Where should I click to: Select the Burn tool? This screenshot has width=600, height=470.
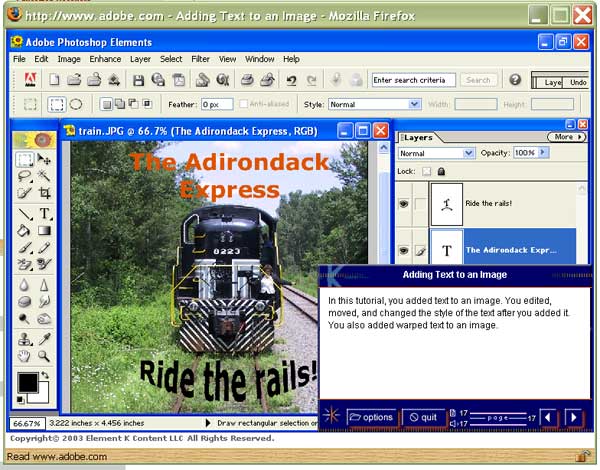click(44, 318)
